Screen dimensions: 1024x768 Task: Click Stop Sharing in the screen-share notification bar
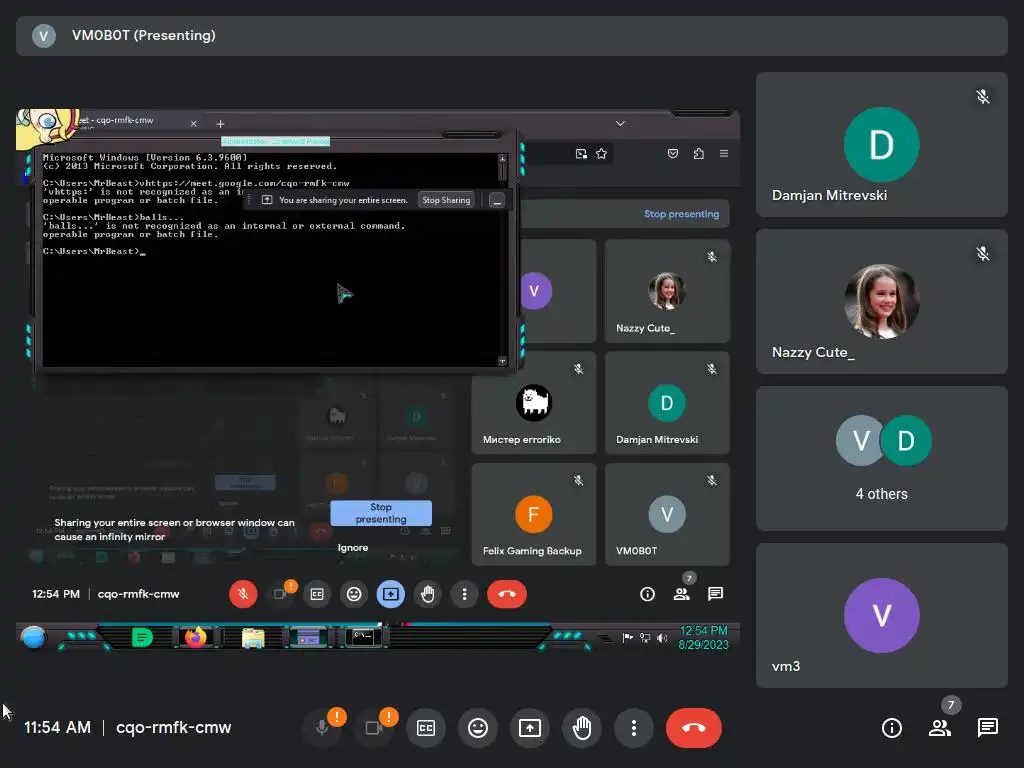446,200
